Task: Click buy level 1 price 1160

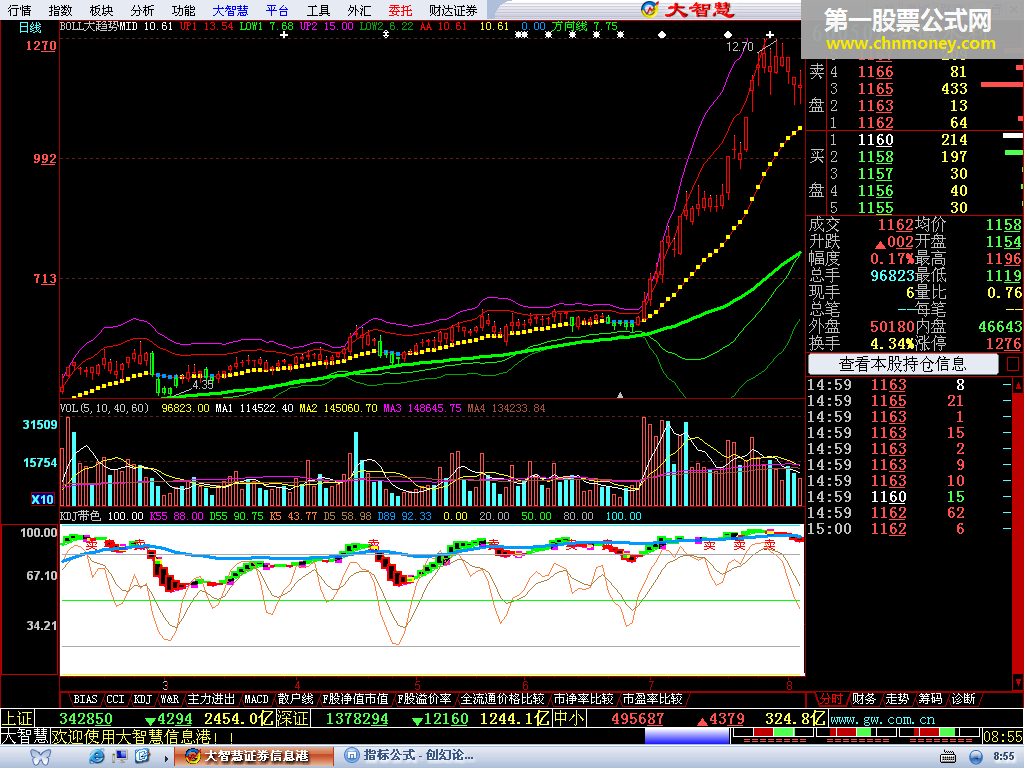Action: click(875, 140)
